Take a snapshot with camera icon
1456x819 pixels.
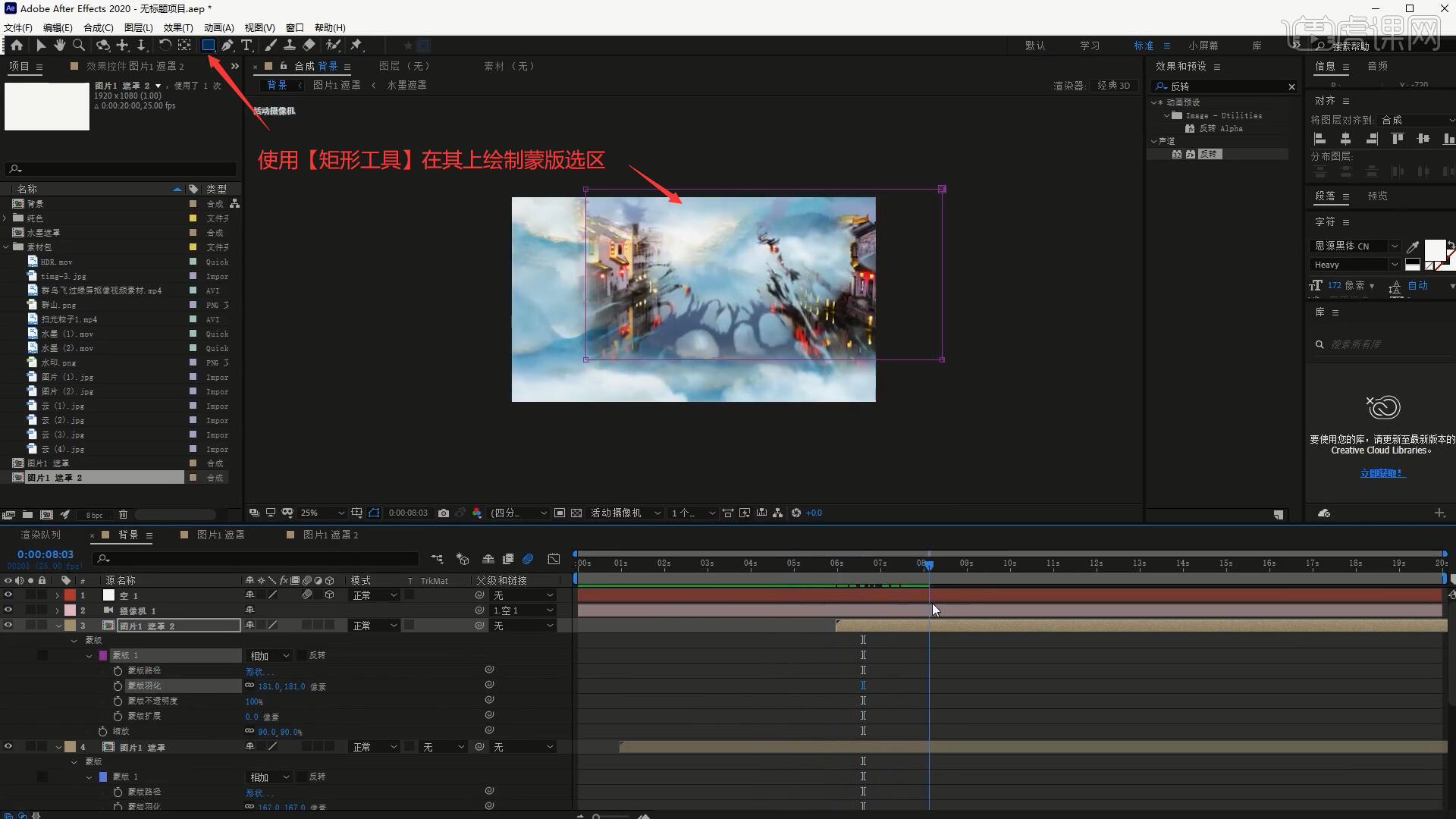tap(444, 513)
